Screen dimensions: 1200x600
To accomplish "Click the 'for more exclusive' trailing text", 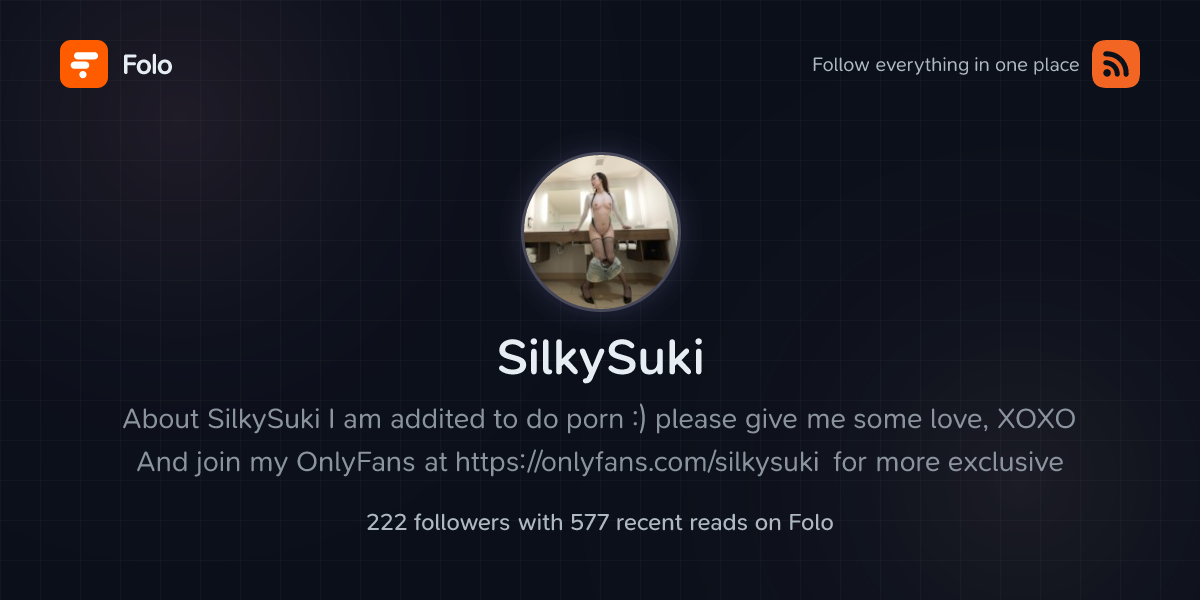I will (x=948, y=462).
